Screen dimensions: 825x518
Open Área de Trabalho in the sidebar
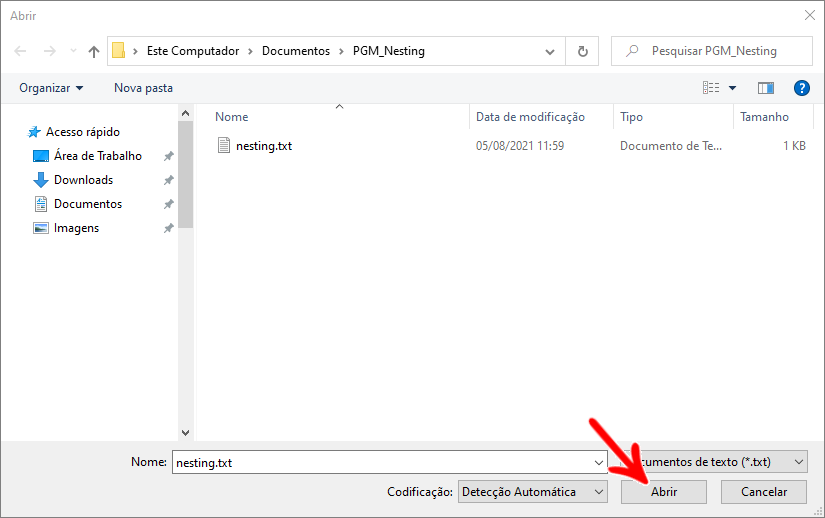tap(88, 156)
